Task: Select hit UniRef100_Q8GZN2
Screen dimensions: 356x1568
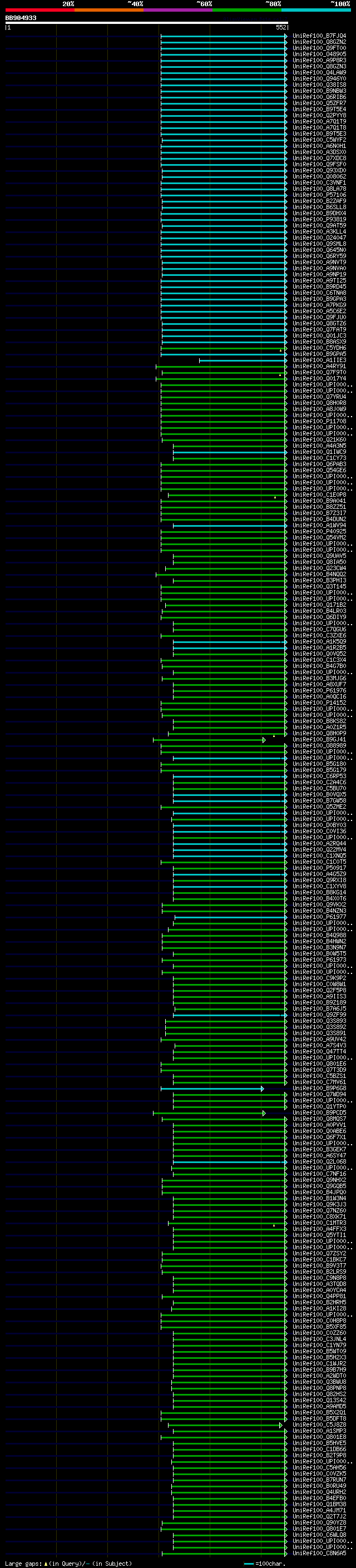Action: [319, 42]
